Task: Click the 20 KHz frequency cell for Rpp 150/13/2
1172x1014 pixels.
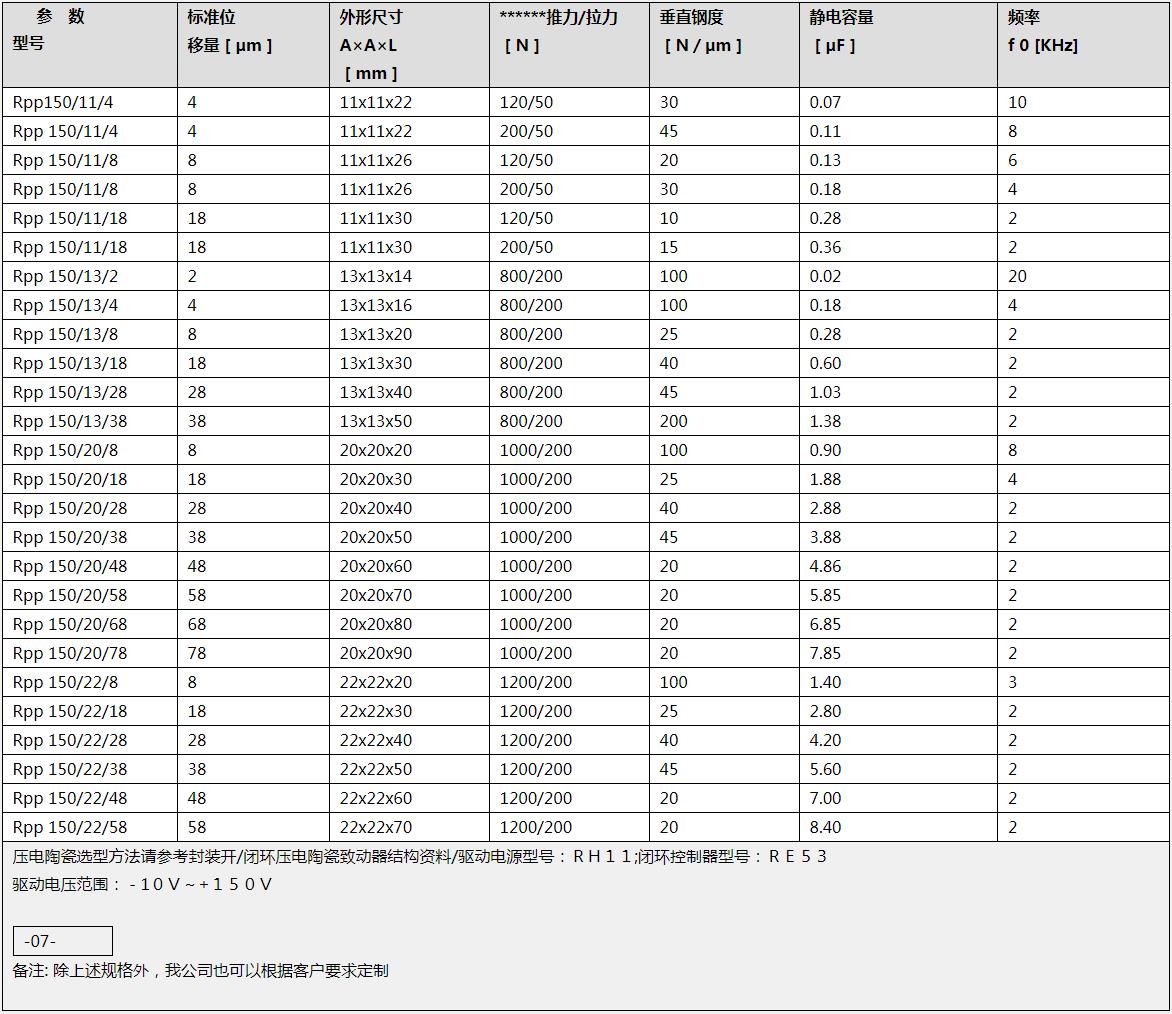Action: point(1017,276)
